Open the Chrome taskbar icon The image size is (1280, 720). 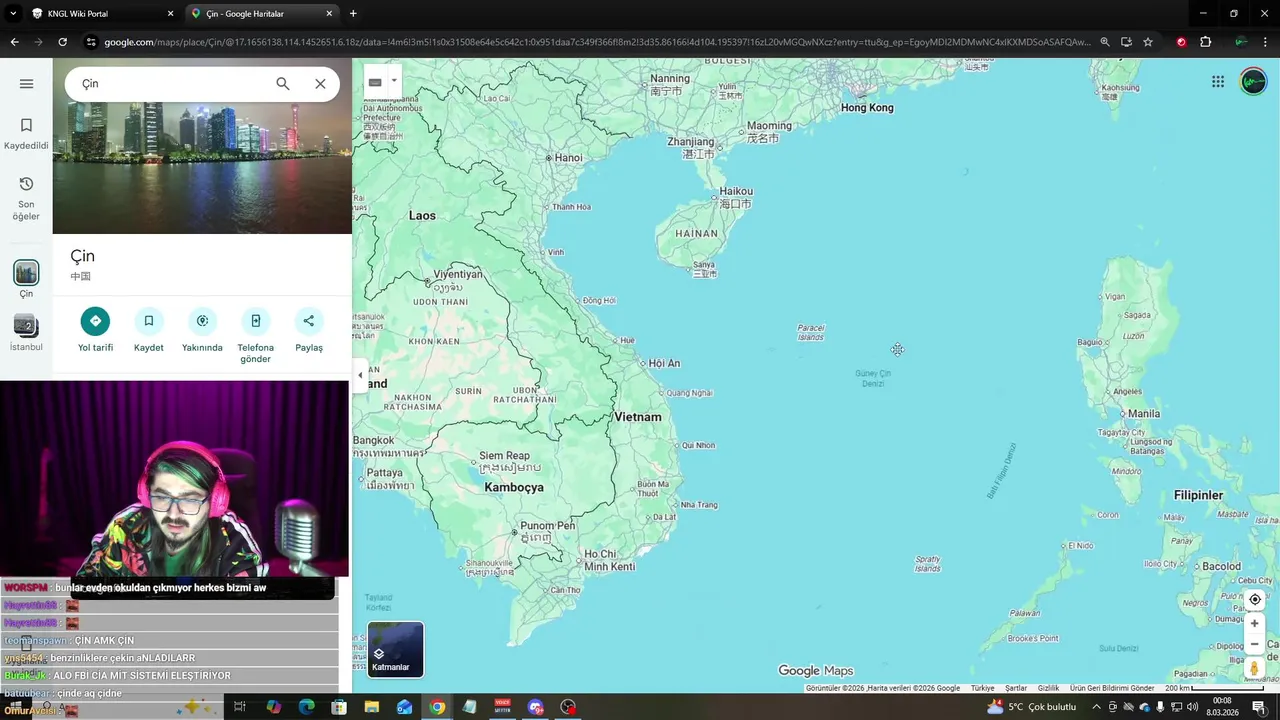tap(437, 707)
